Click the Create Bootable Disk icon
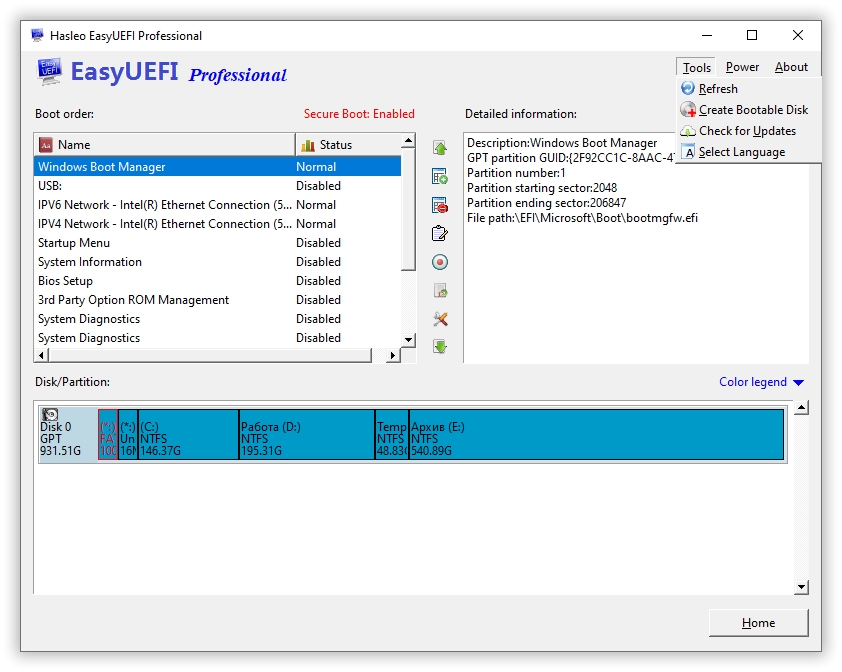This screenshot has width=842, height=672. (688, 110)
